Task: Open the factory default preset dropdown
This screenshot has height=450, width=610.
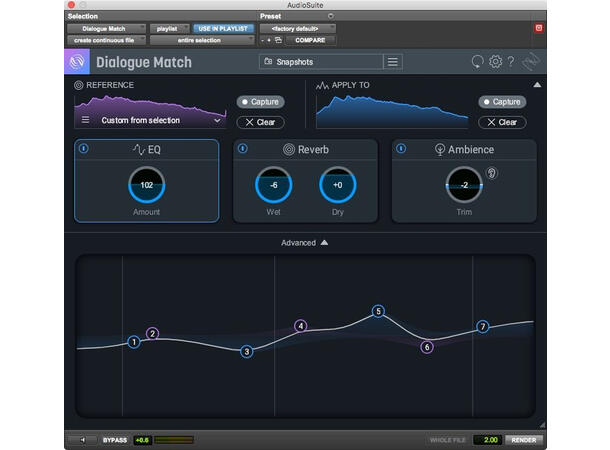Action: [x=298, y=28]
